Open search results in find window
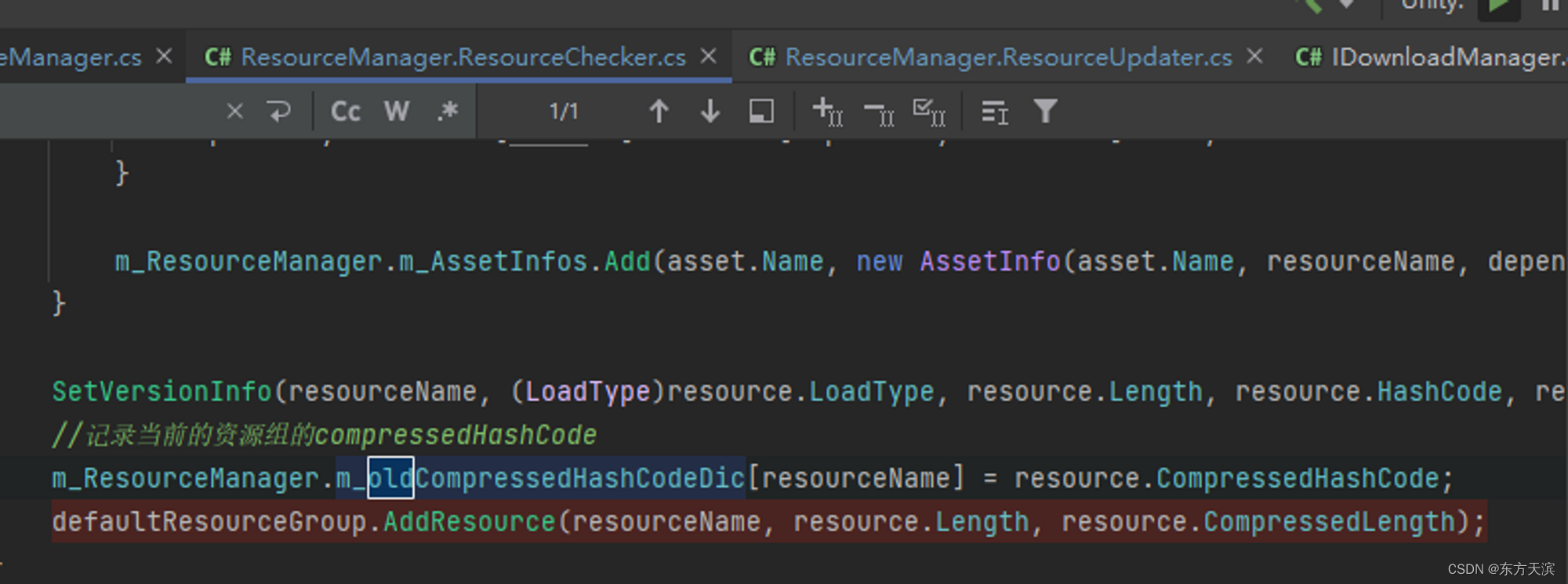The height and width of the screenshot is (584, 1568). [x=761, y=111]
